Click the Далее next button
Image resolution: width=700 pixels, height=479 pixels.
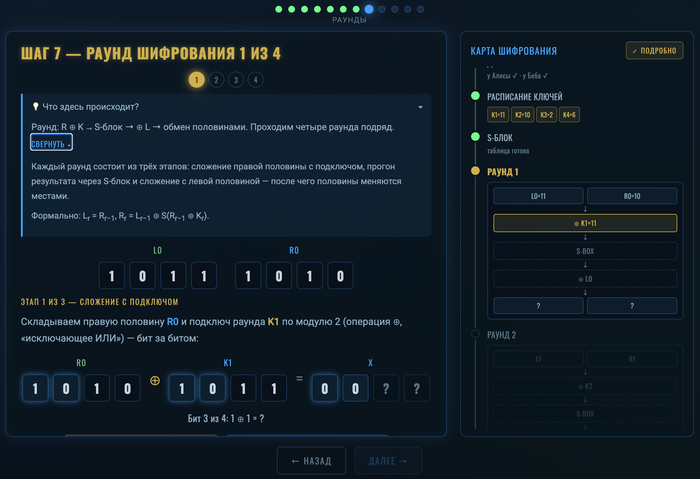pyautogui.click(x=388, y=461)
